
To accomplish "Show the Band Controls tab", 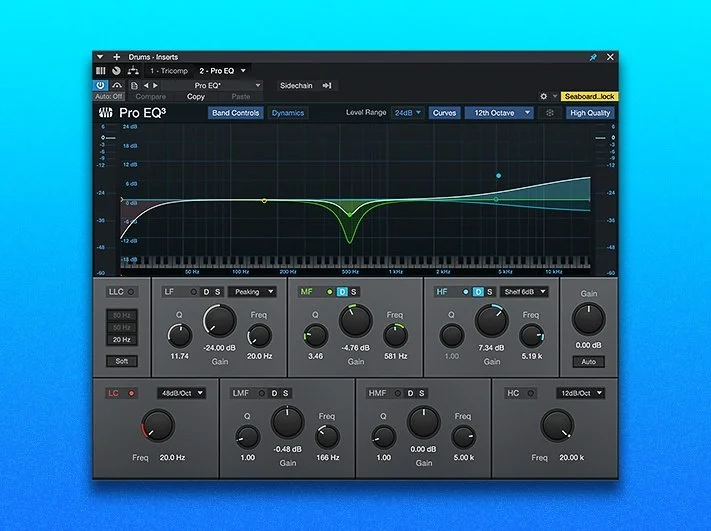I will [235, 113].
